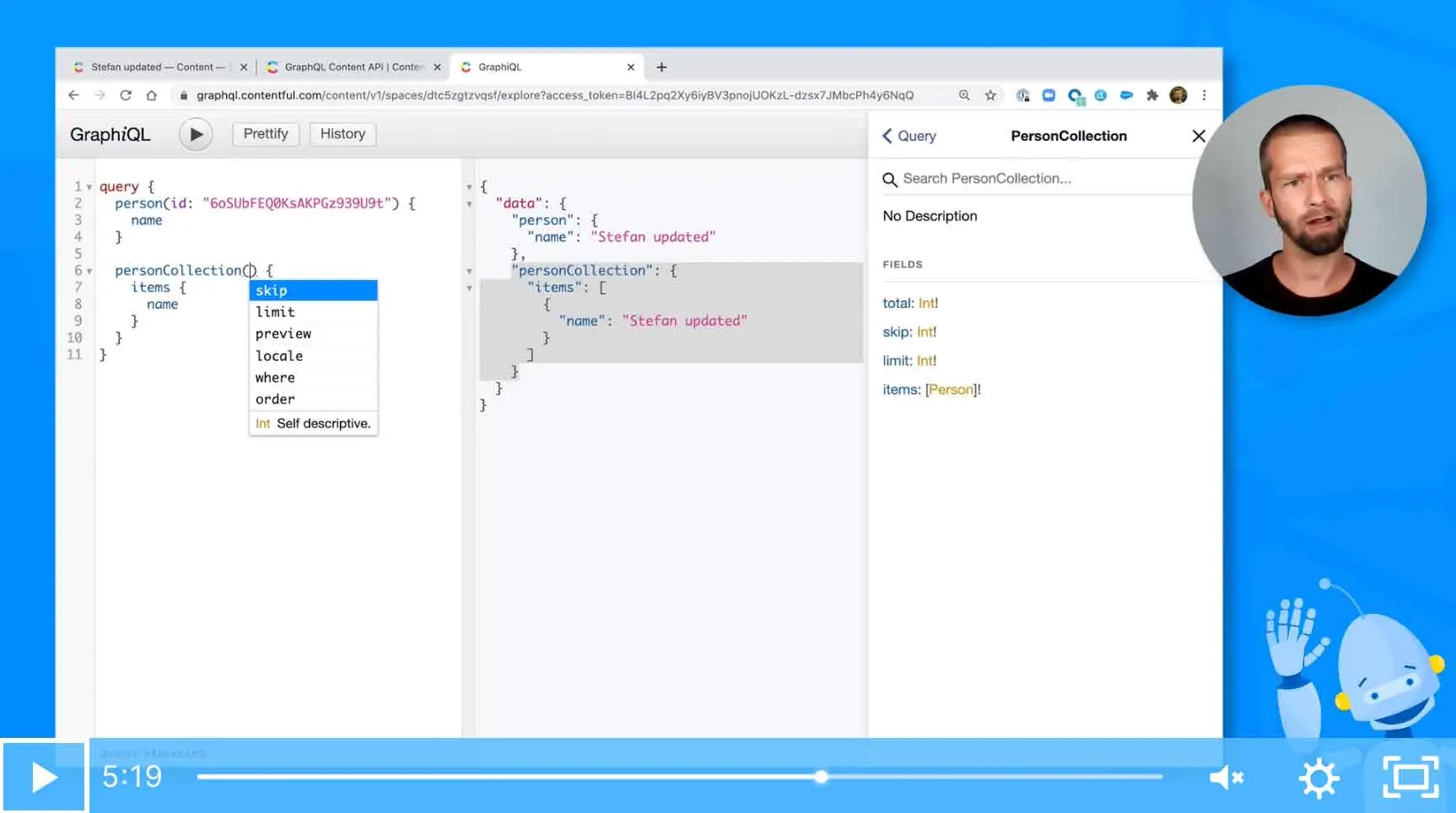The width and height of the screenshot is (1456, 813).
Task: Click the Prettify button
Action: tap(266, 134)
